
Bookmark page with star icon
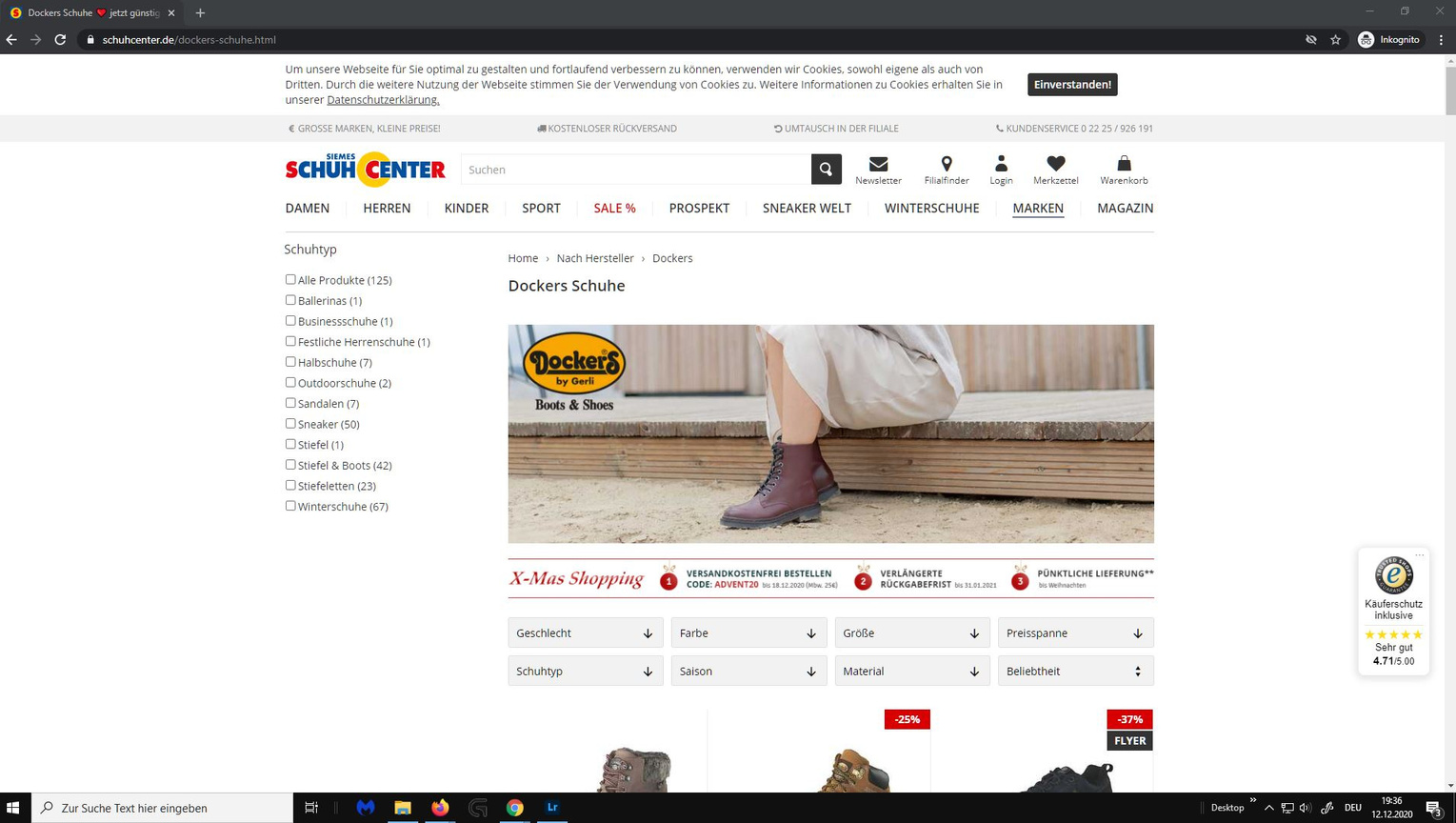pyautogui.click(x=1336, y=40)
